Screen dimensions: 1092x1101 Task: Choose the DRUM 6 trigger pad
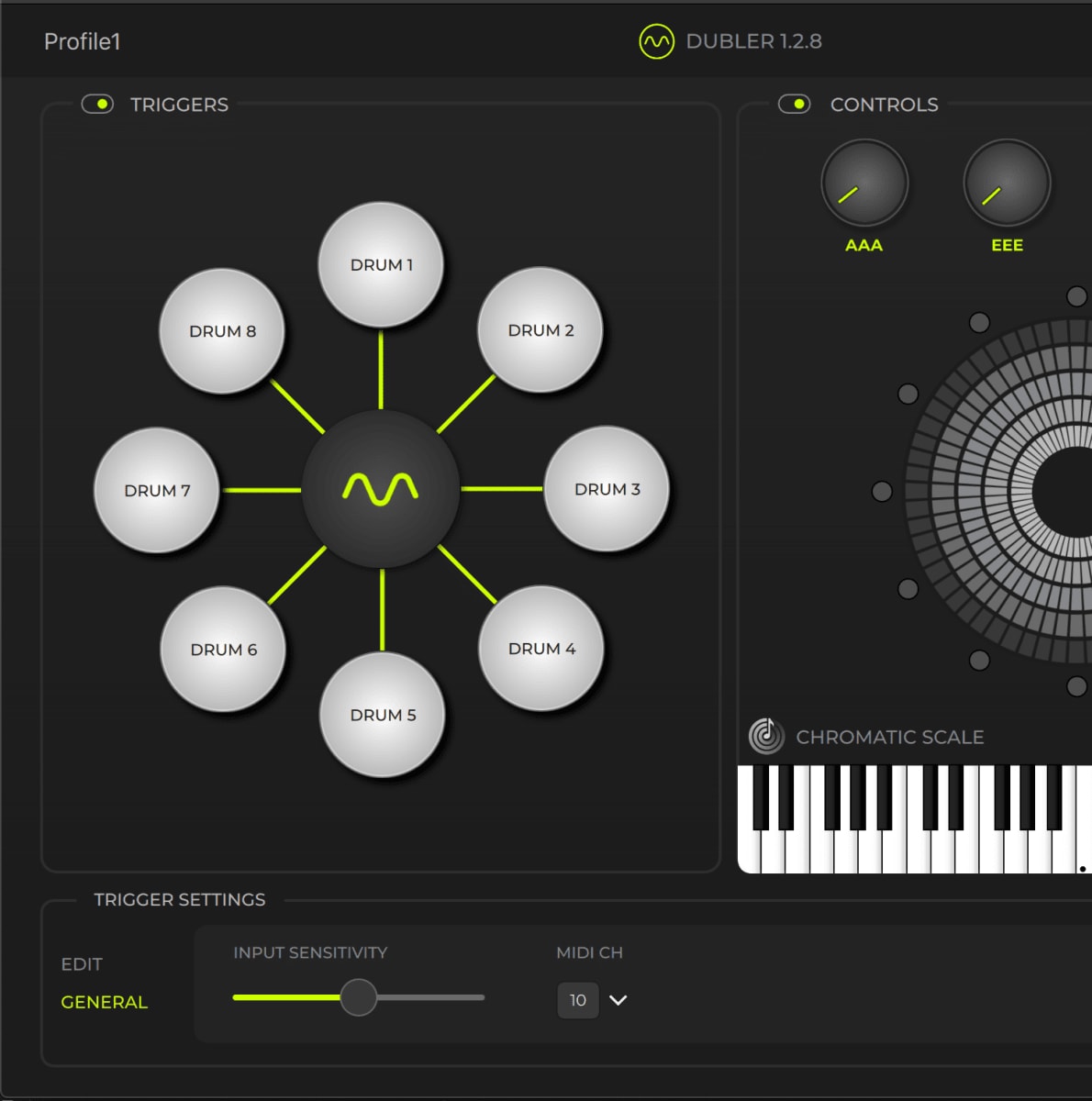click(223, 650)
